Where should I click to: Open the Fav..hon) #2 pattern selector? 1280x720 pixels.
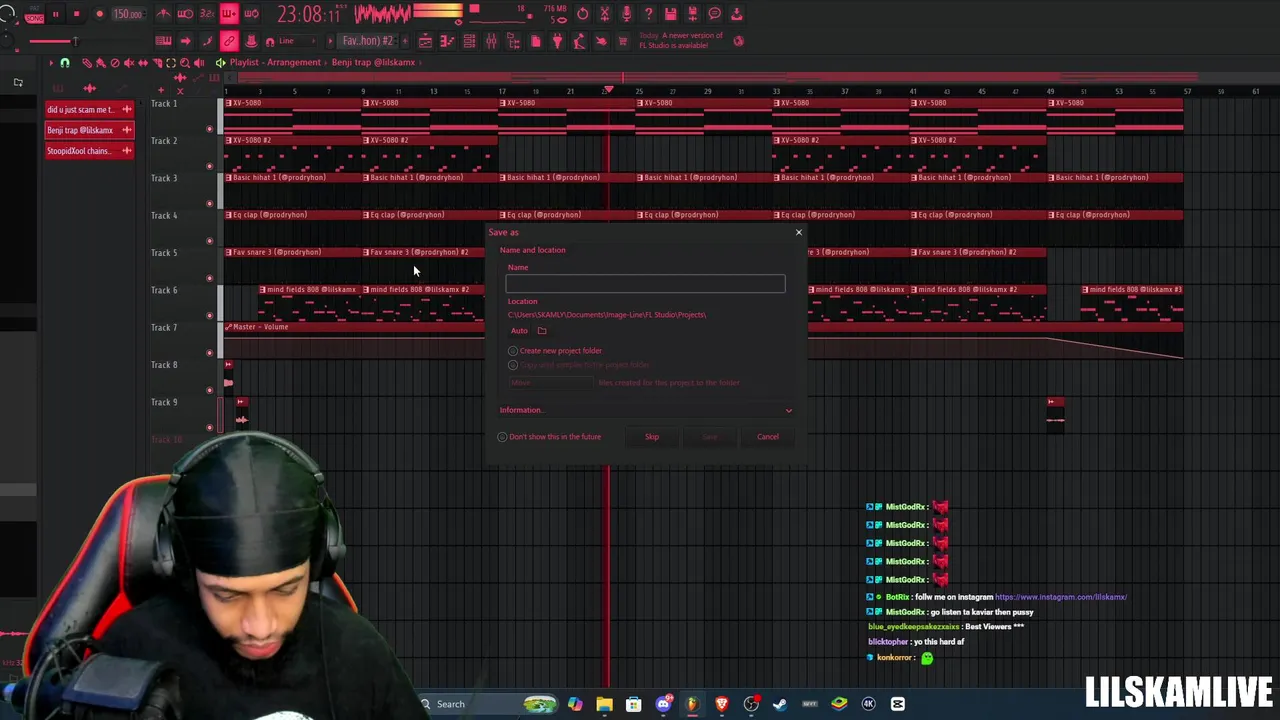coord(368,41)
